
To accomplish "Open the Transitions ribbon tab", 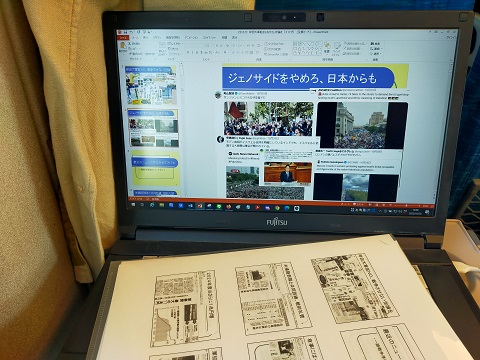I will coord(172,37).
